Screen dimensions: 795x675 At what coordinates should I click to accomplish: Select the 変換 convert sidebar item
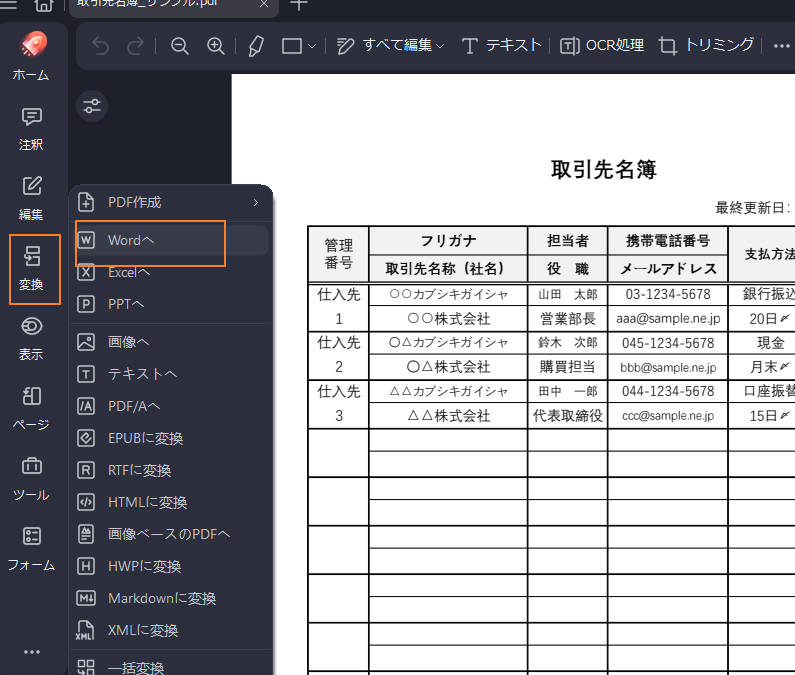click(x=31, y=269)
